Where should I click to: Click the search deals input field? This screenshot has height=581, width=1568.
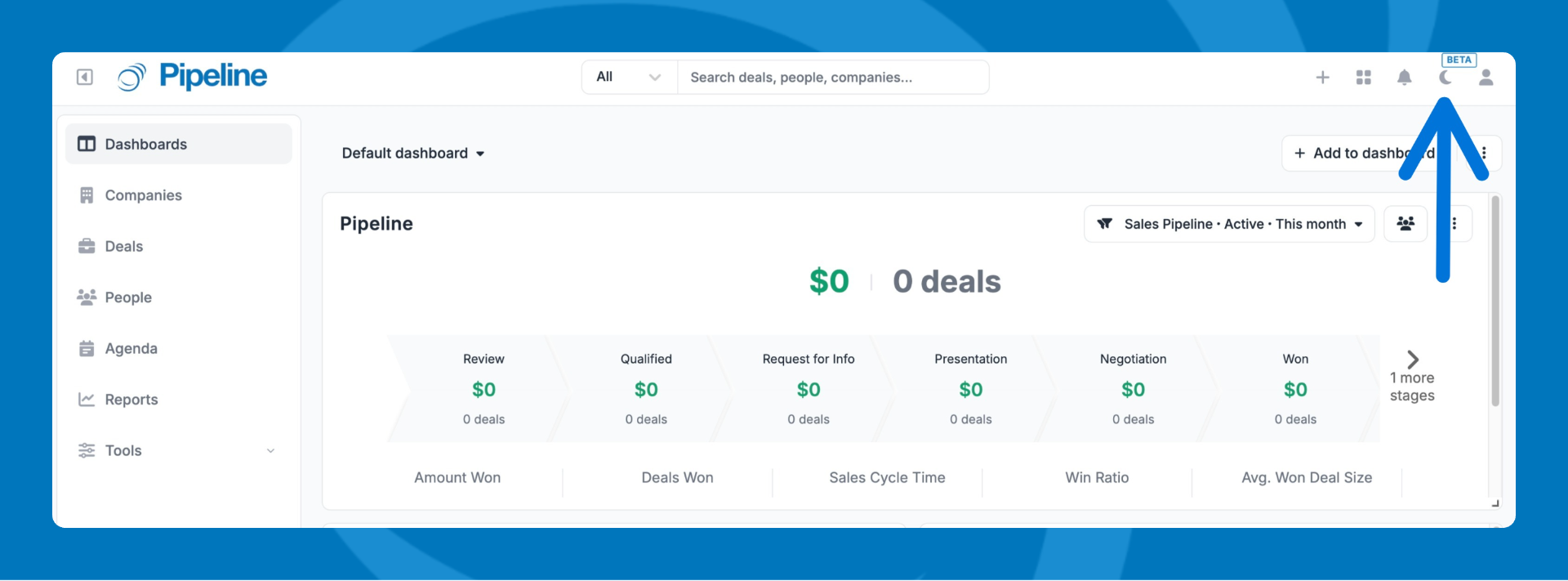click(833, 78)
